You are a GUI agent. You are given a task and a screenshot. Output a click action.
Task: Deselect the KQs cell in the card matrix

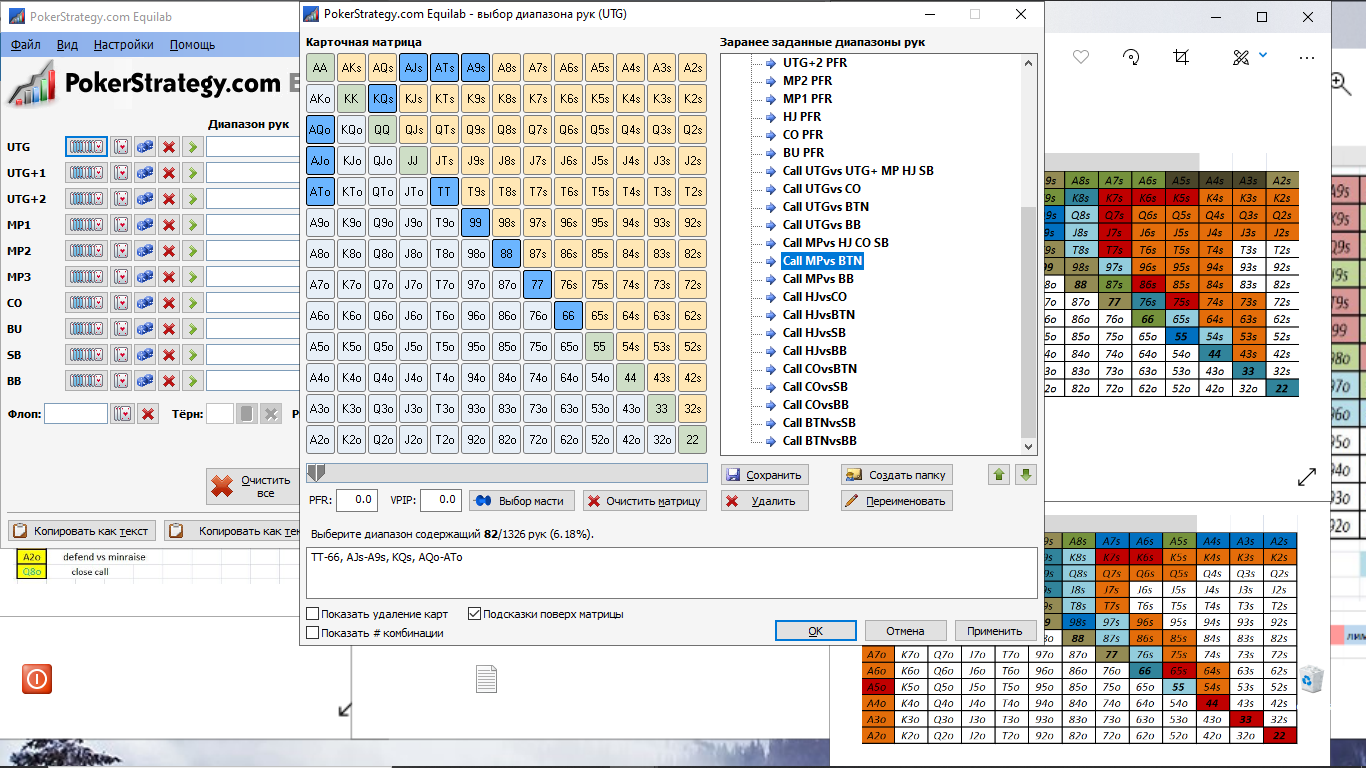[x=382, y=99]
